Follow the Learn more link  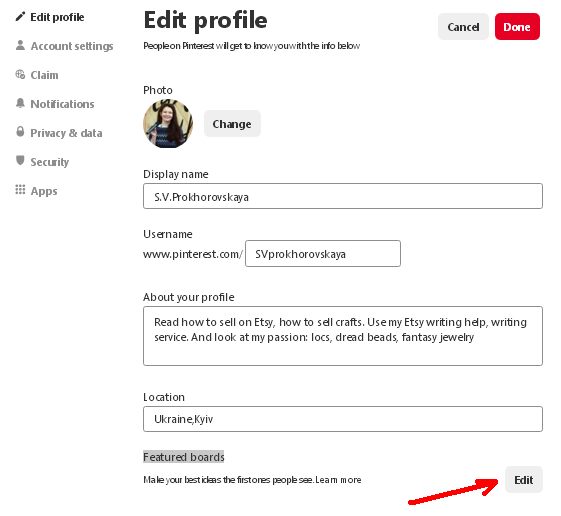(338, 480)
